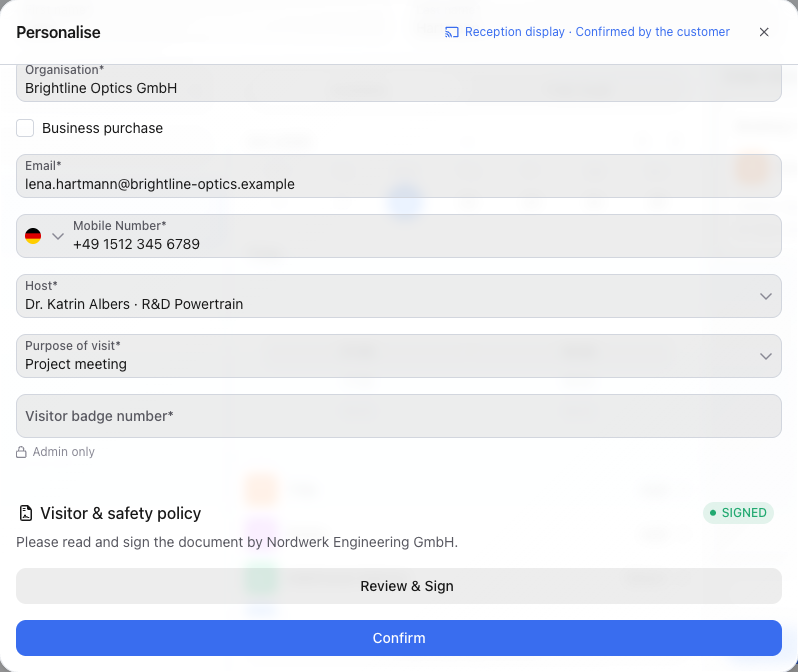Viewport: 798px width, 672px height.
Task: Click the Business purchase label text
Action: pos(102,128)
